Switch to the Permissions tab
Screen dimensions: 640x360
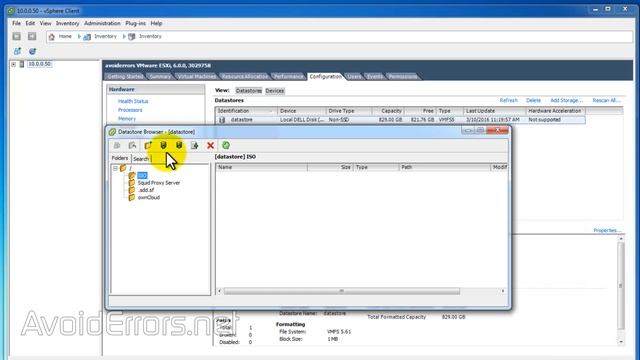click(402, 77)
